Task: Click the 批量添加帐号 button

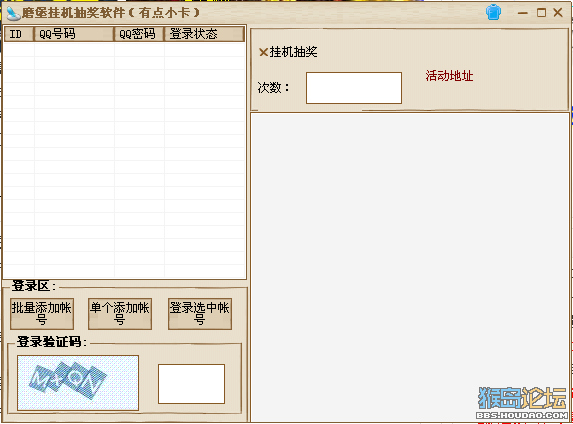Action: tap(42, 314)
